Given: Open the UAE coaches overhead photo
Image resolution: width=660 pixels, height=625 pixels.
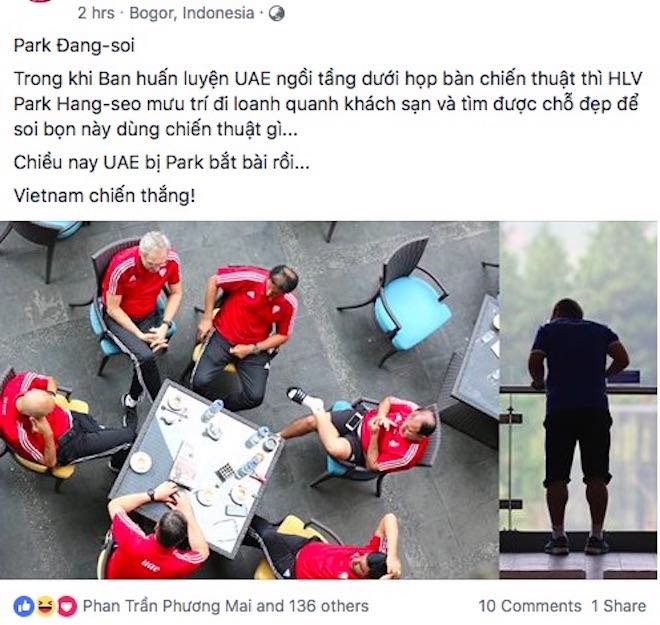Looking at the screenshot, I should click(249, 400).
